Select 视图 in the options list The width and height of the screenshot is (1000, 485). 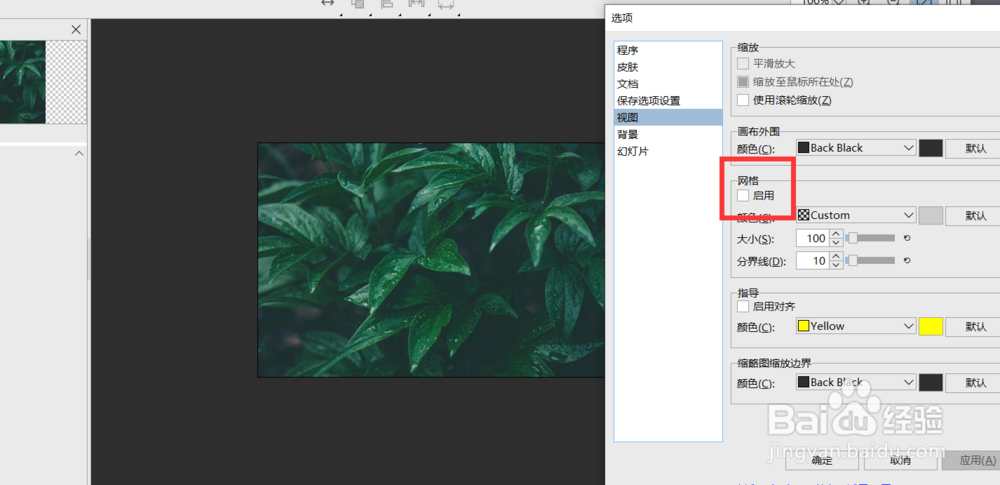pos(668,117)
